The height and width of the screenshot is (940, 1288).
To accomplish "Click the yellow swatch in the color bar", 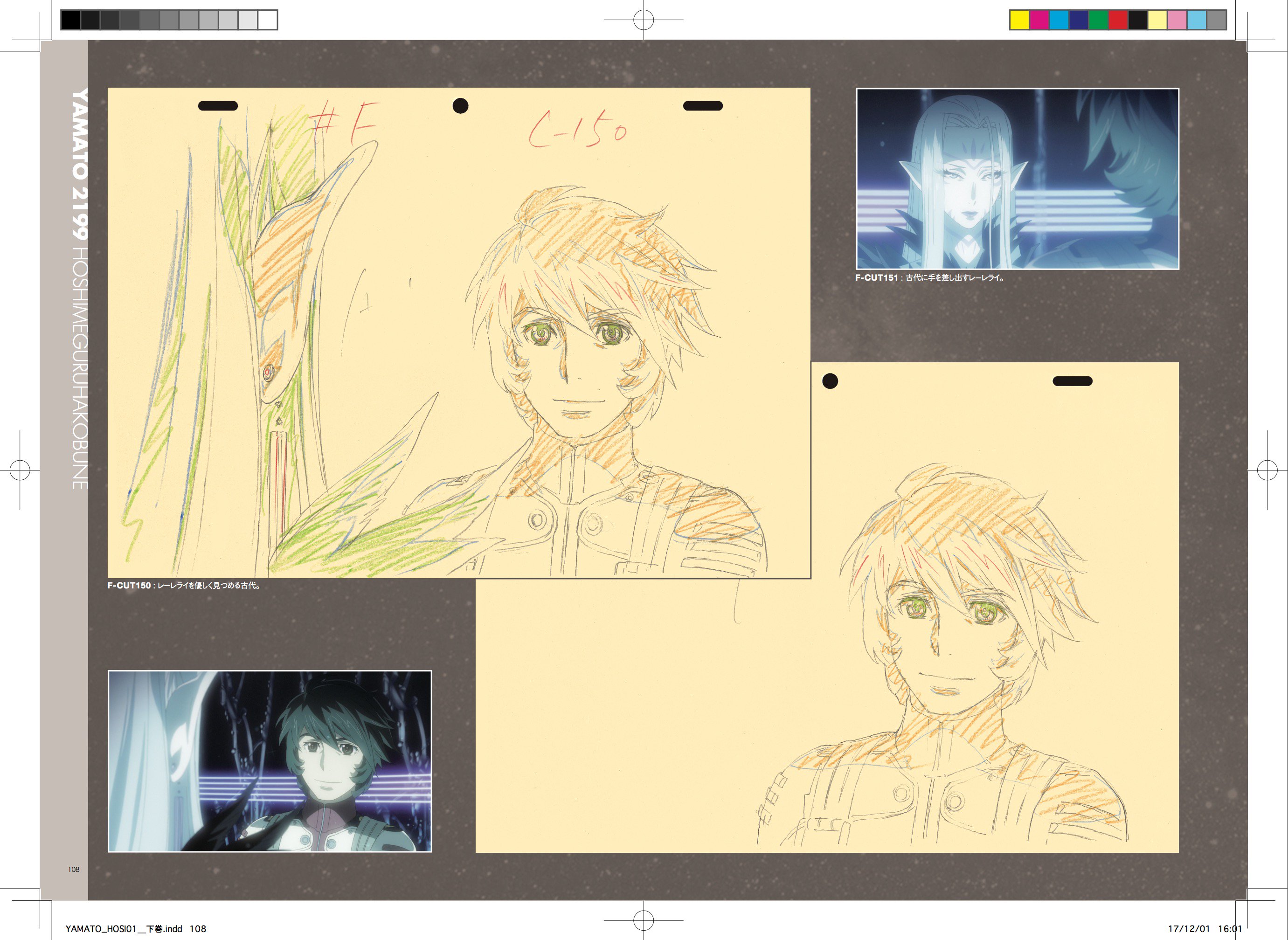I will coord(1020,20).
